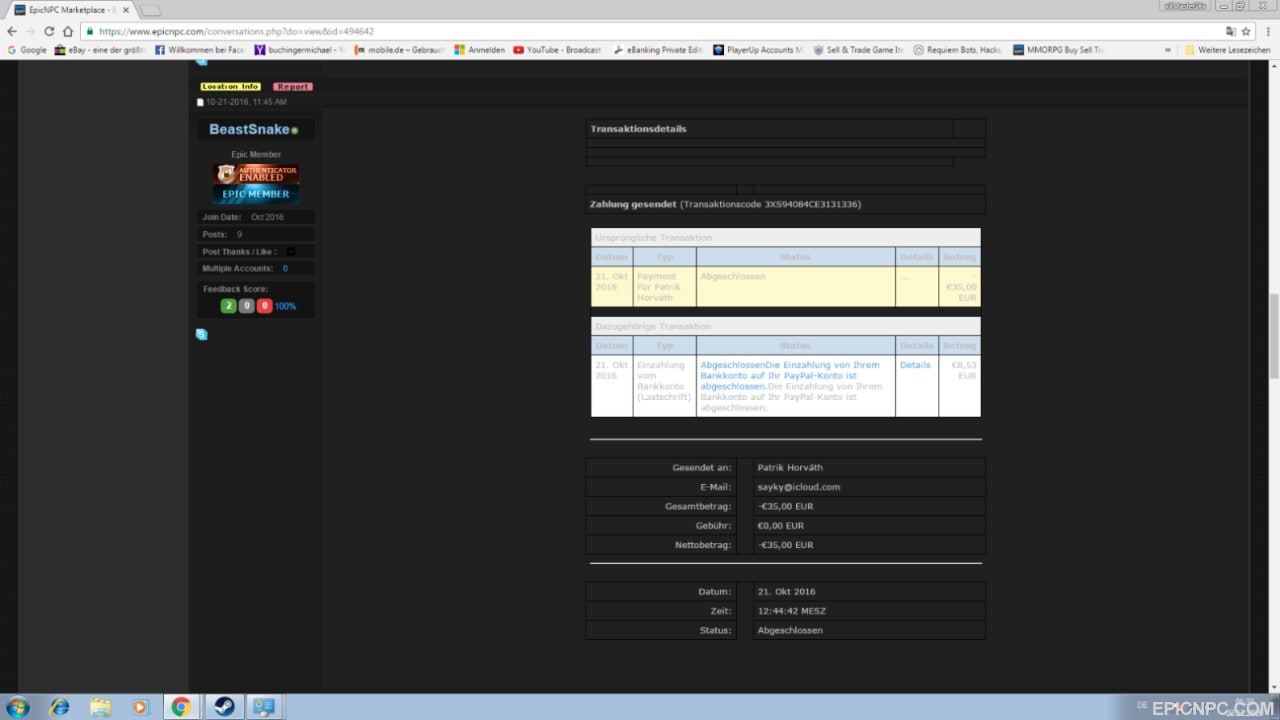Click the Location Info button

pyautogui.click(x=230, y=87)
